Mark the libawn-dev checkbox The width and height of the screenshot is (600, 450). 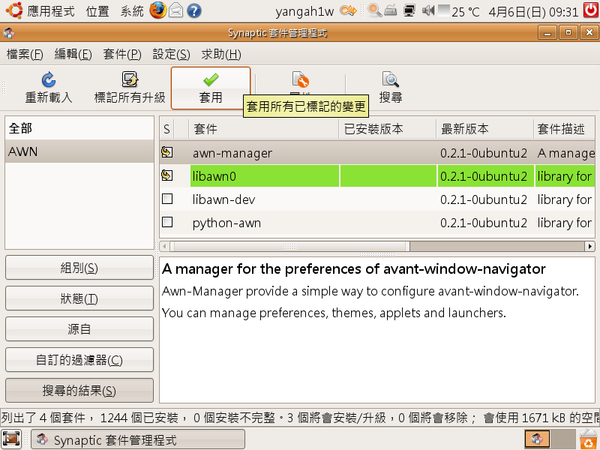(x=167, y=199)
